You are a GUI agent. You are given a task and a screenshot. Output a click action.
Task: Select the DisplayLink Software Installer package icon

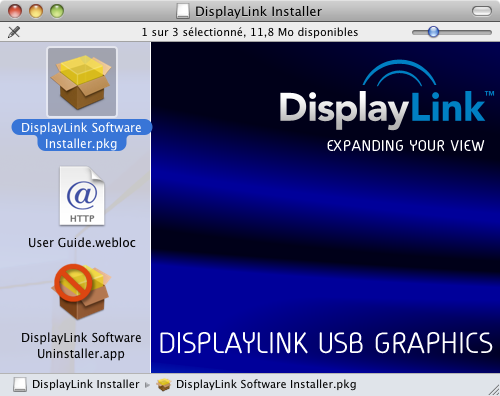click(82, 82)
